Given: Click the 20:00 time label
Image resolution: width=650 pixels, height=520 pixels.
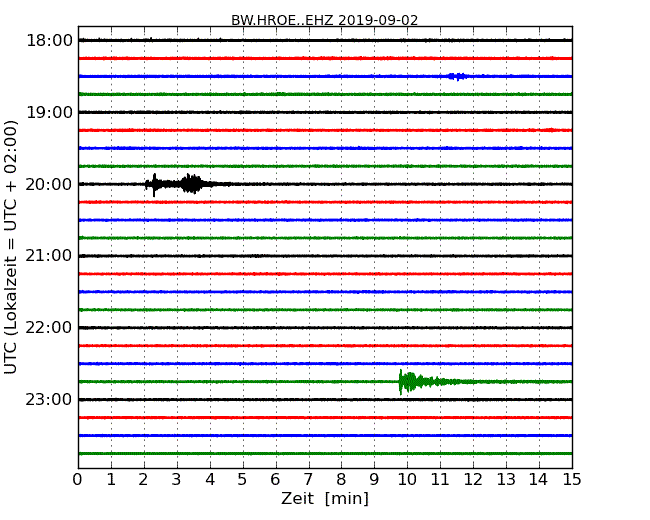Looking at the screenshot, I should 49,184.
